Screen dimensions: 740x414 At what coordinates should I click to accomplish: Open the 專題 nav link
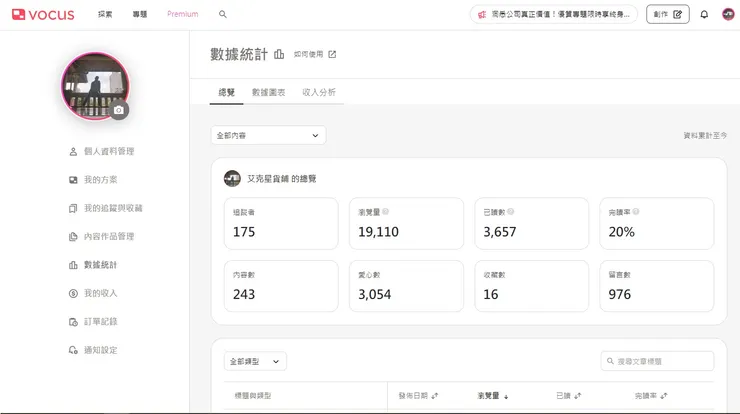point(140,14)
